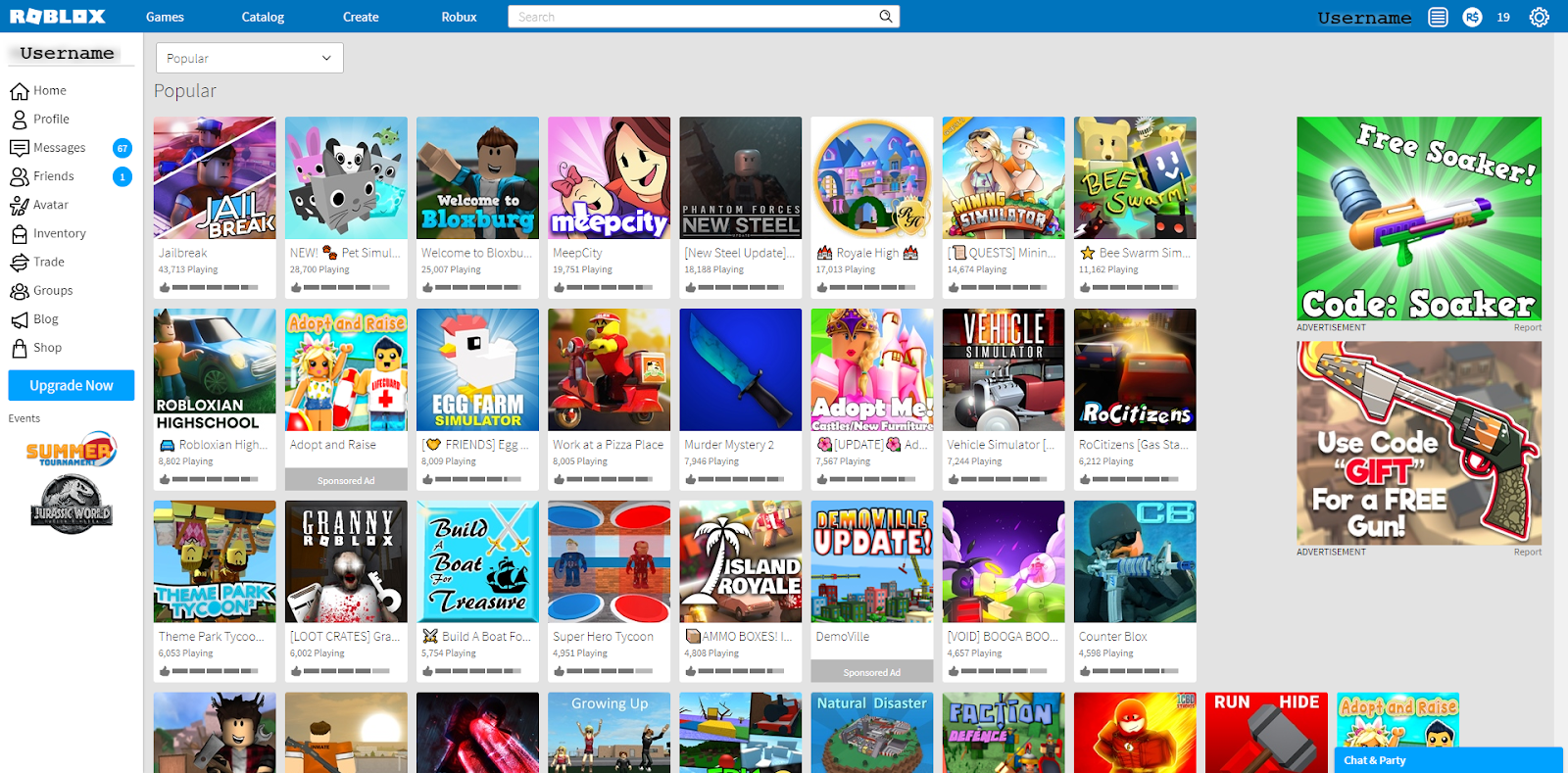Open the Messages envelope icon

point(20,148)
